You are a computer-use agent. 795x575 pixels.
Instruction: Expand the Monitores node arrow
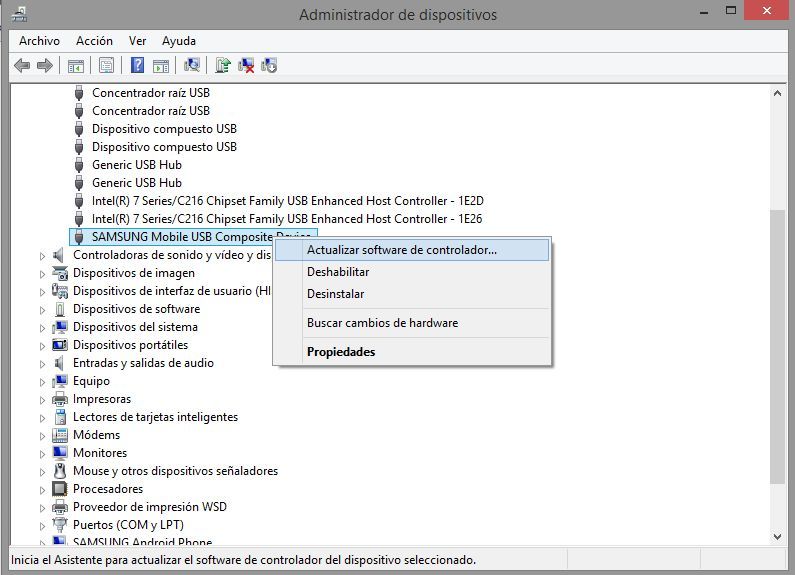pos(43,454)
